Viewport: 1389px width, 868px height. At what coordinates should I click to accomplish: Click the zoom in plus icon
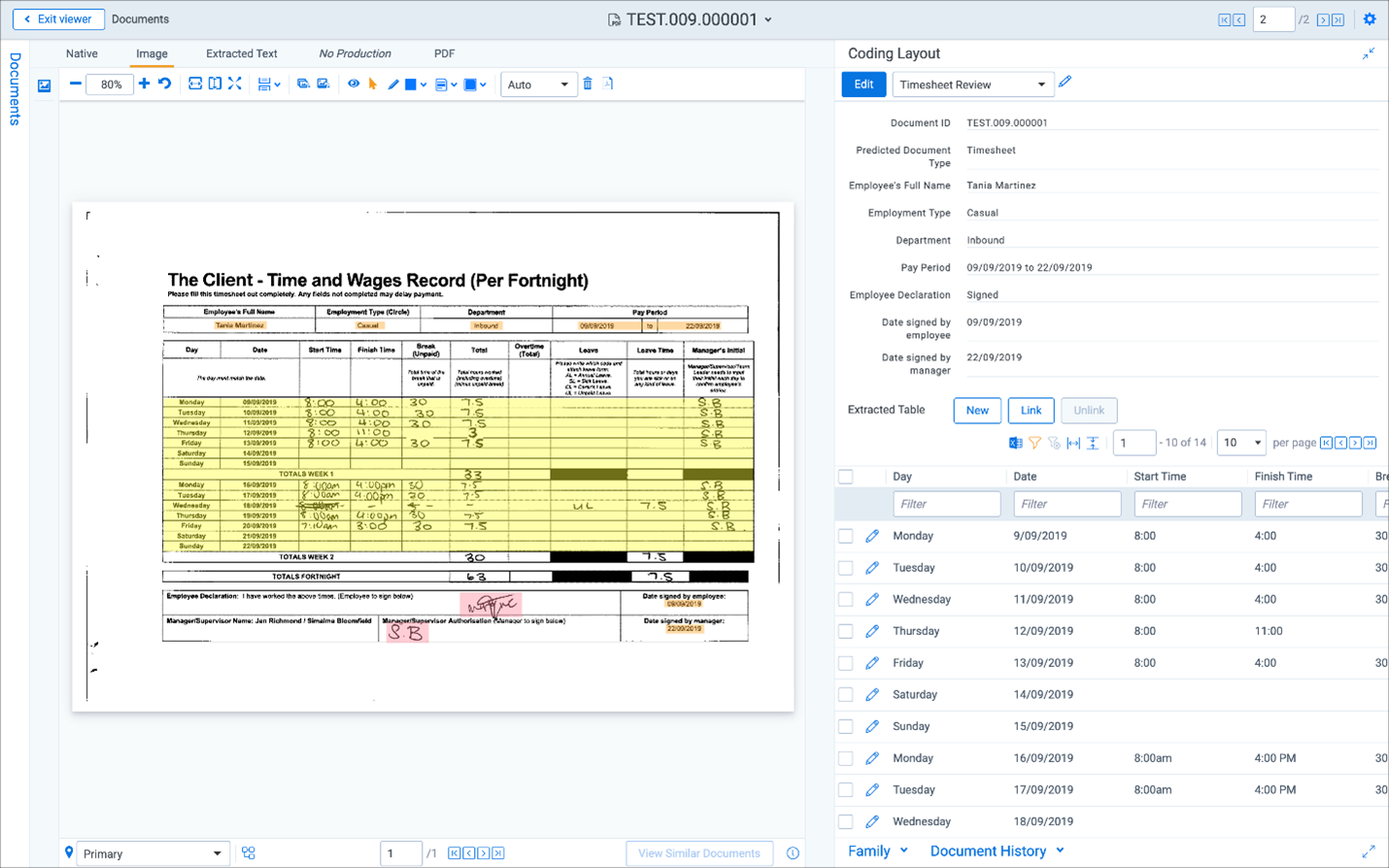click(x=144, y=83)
